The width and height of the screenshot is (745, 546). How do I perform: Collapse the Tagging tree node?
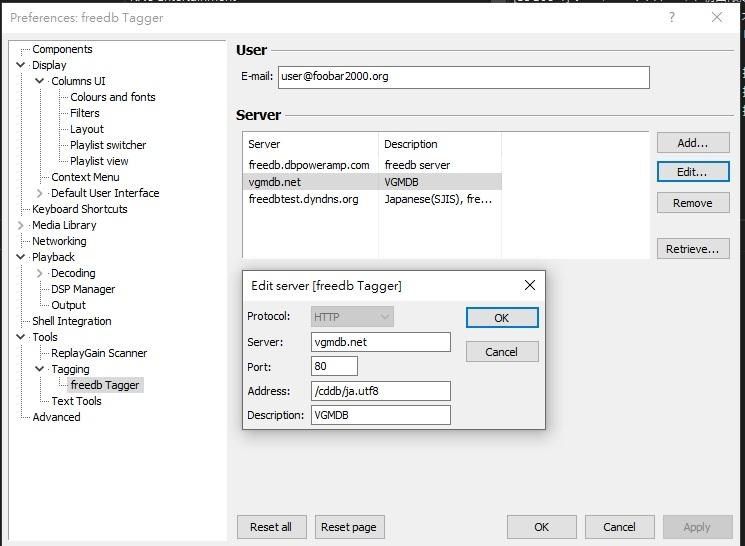point(40,369)
